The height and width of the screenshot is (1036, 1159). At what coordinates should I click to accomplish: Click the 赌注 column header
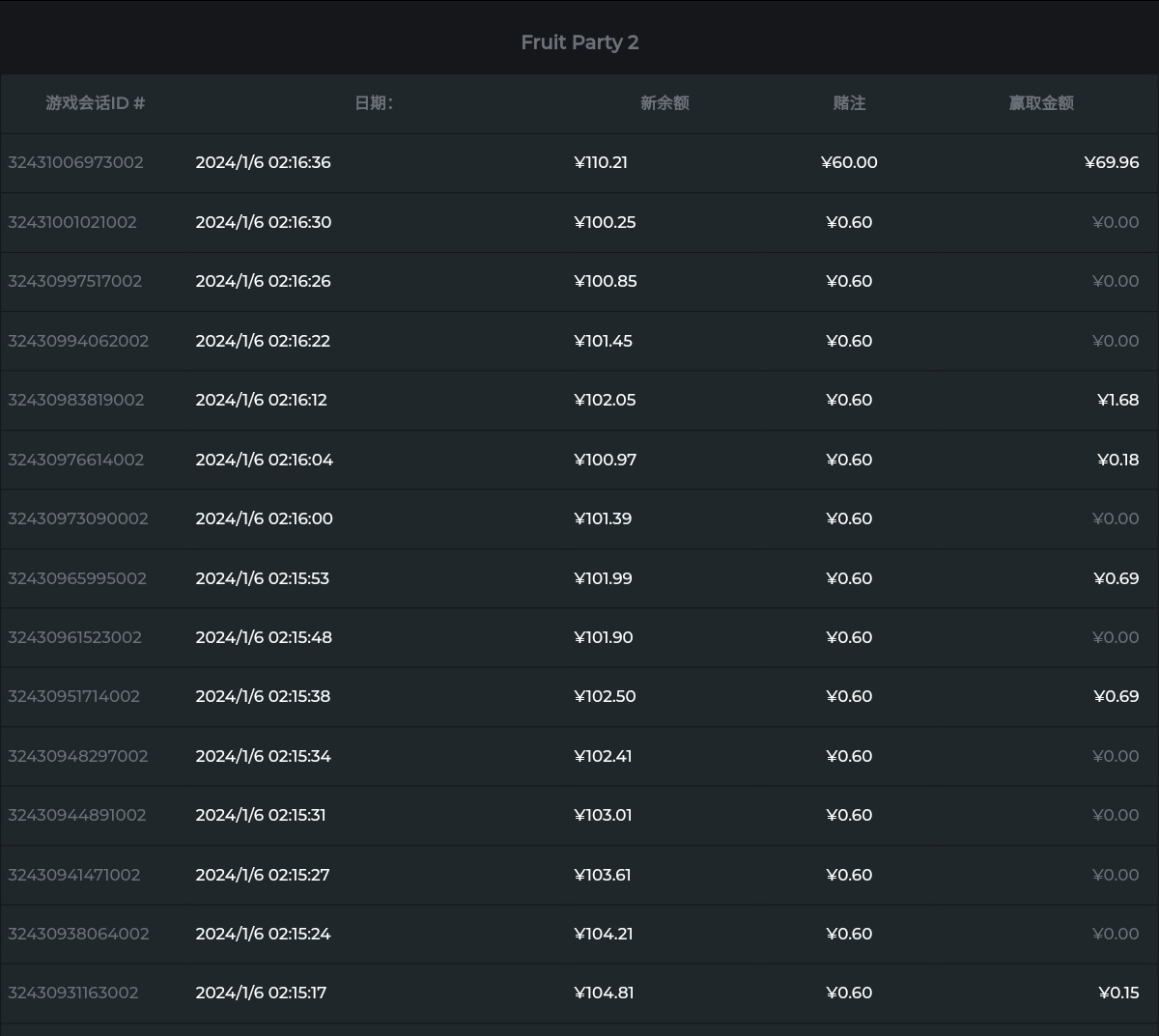849,103
